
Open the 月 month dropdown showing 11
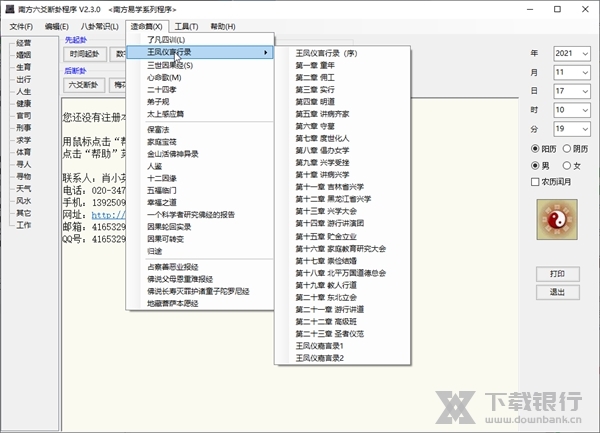572,72
